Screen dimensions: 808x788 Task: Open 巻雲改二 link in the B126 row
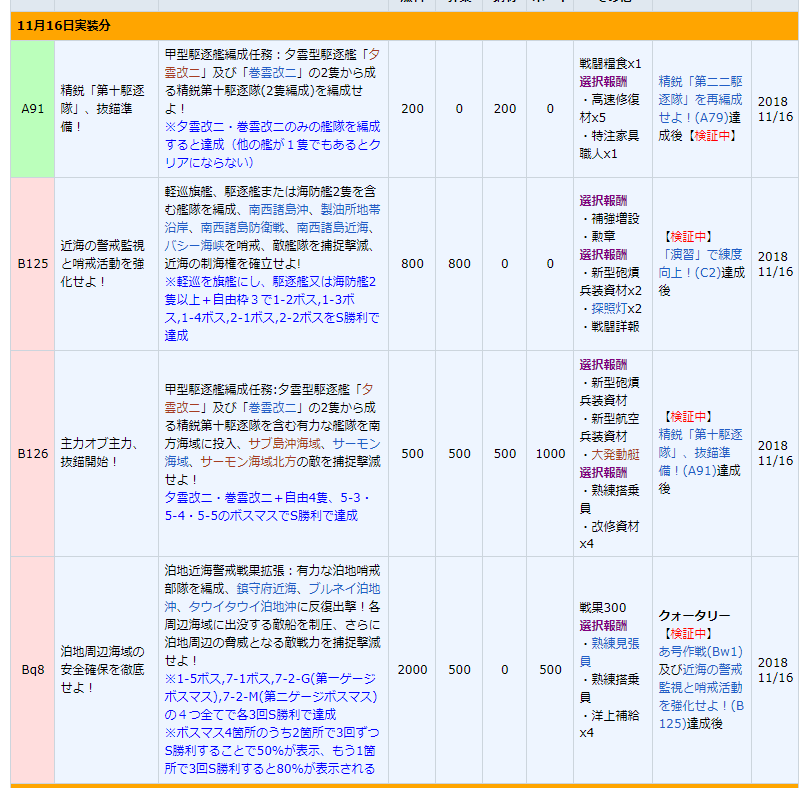click(273, 408)
